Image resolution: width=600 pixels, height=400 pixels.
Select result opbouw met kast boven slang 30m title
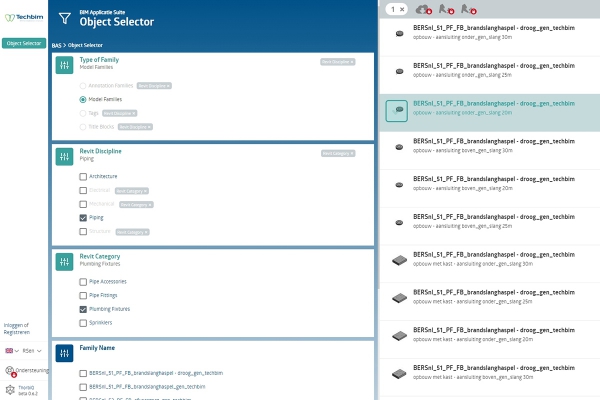tap(494, 368)
